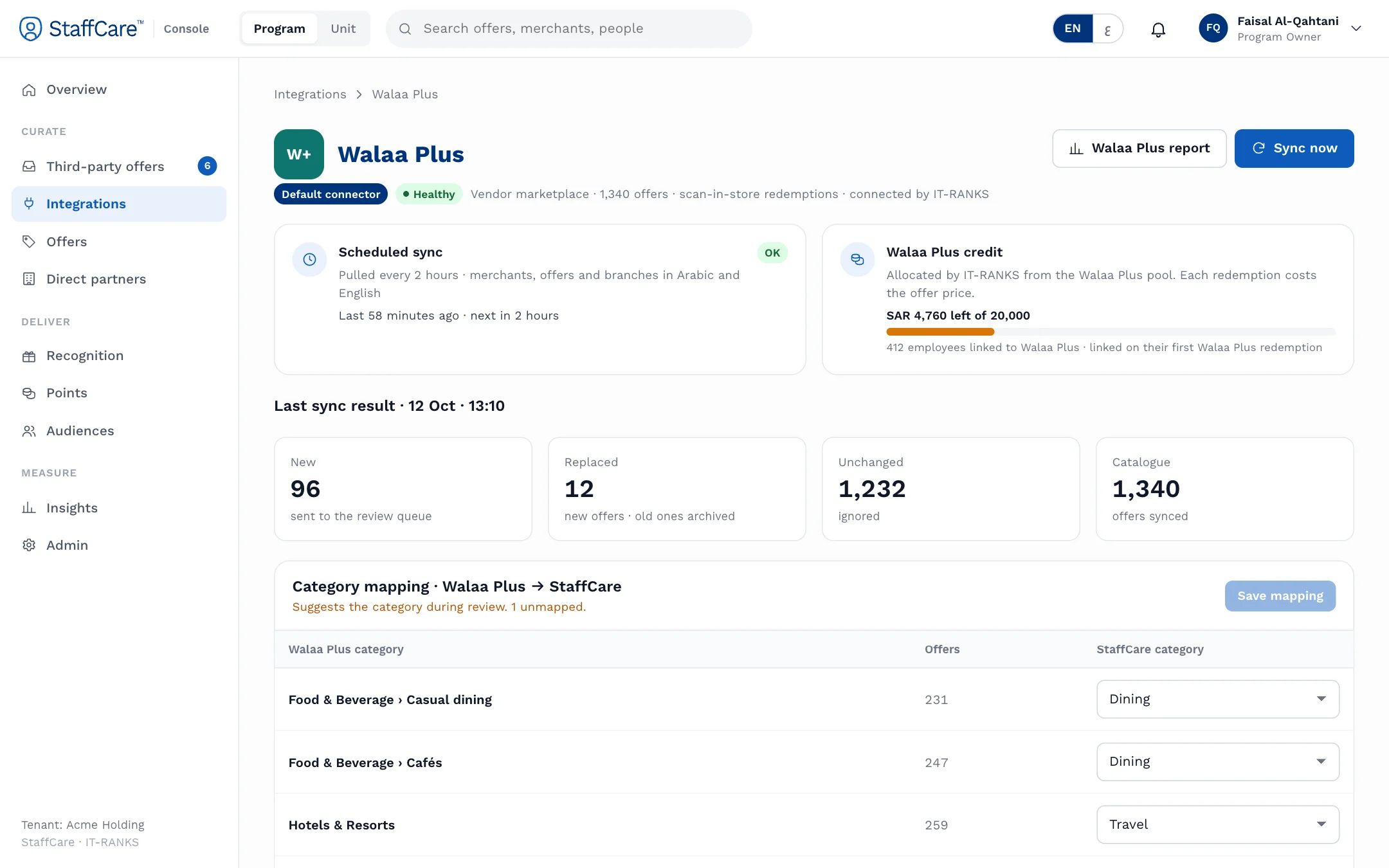The image size is (1389, 868).
Task: Click Save mapping button
Action: click(x=1280, y=596)
